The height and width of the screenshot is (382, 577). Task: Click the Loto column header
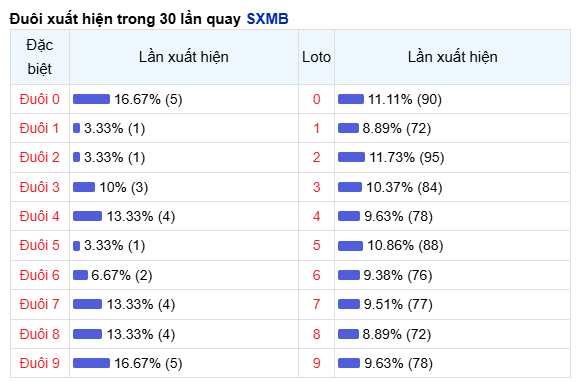316,57
